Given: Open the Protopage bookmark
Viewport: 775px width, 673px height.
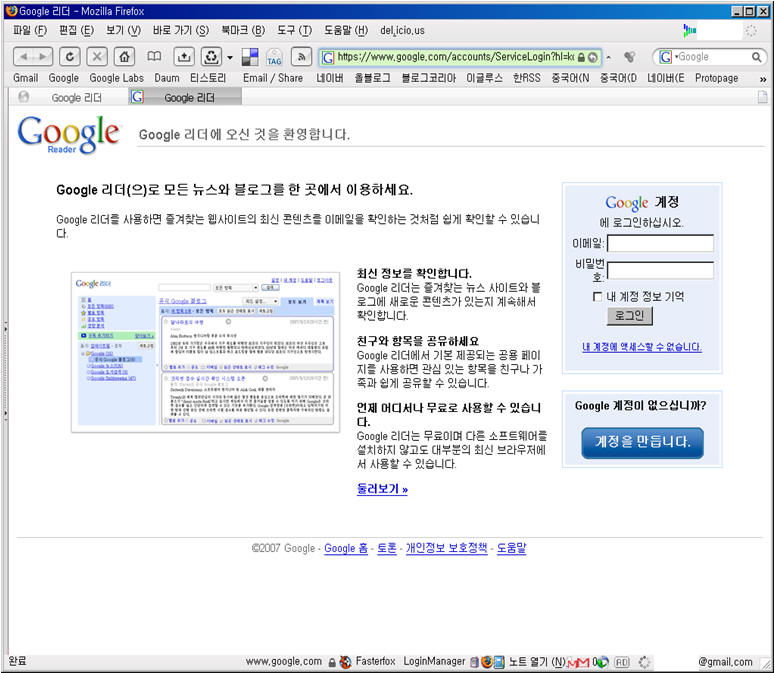Looking at the screenshot, I should [716, 78].
